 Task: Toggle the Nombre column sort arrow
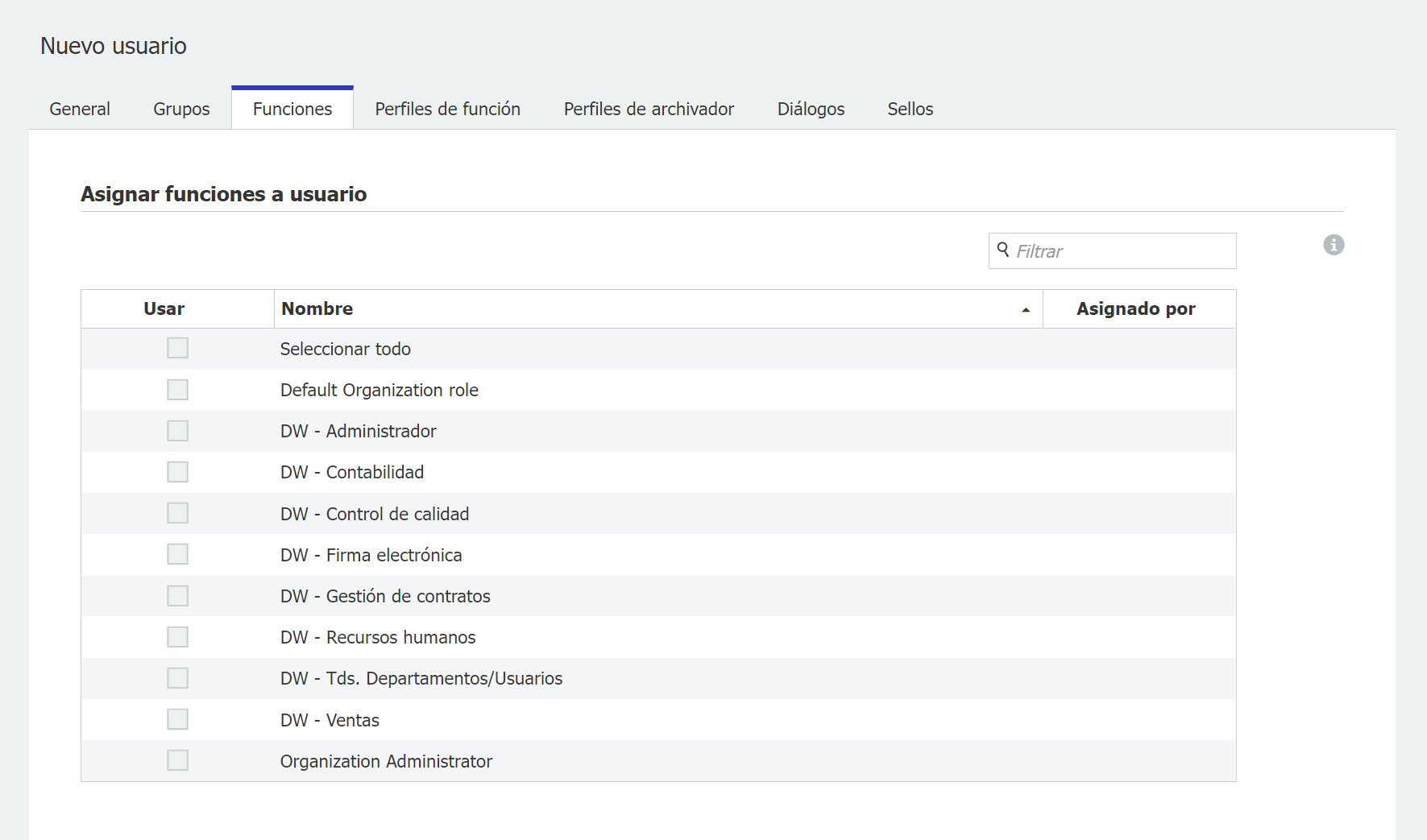pyautogui.click(x=1026, y=310)
